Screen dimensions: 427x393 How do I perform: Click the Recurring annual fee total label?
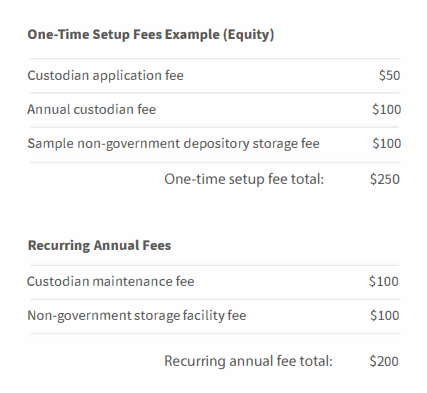pyautogui.click(x=248, y=361)
